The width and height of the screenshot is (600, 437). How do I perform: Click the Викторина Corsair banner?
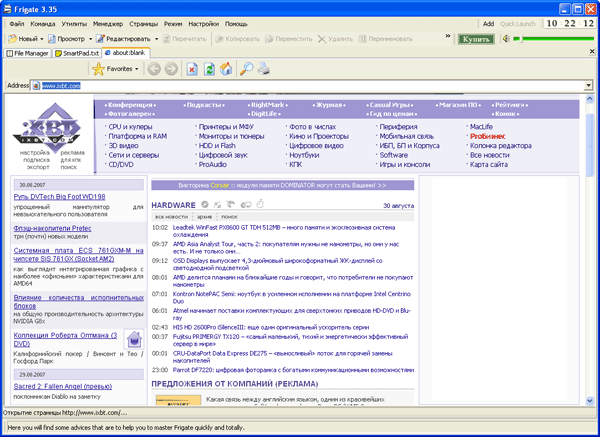282,186
